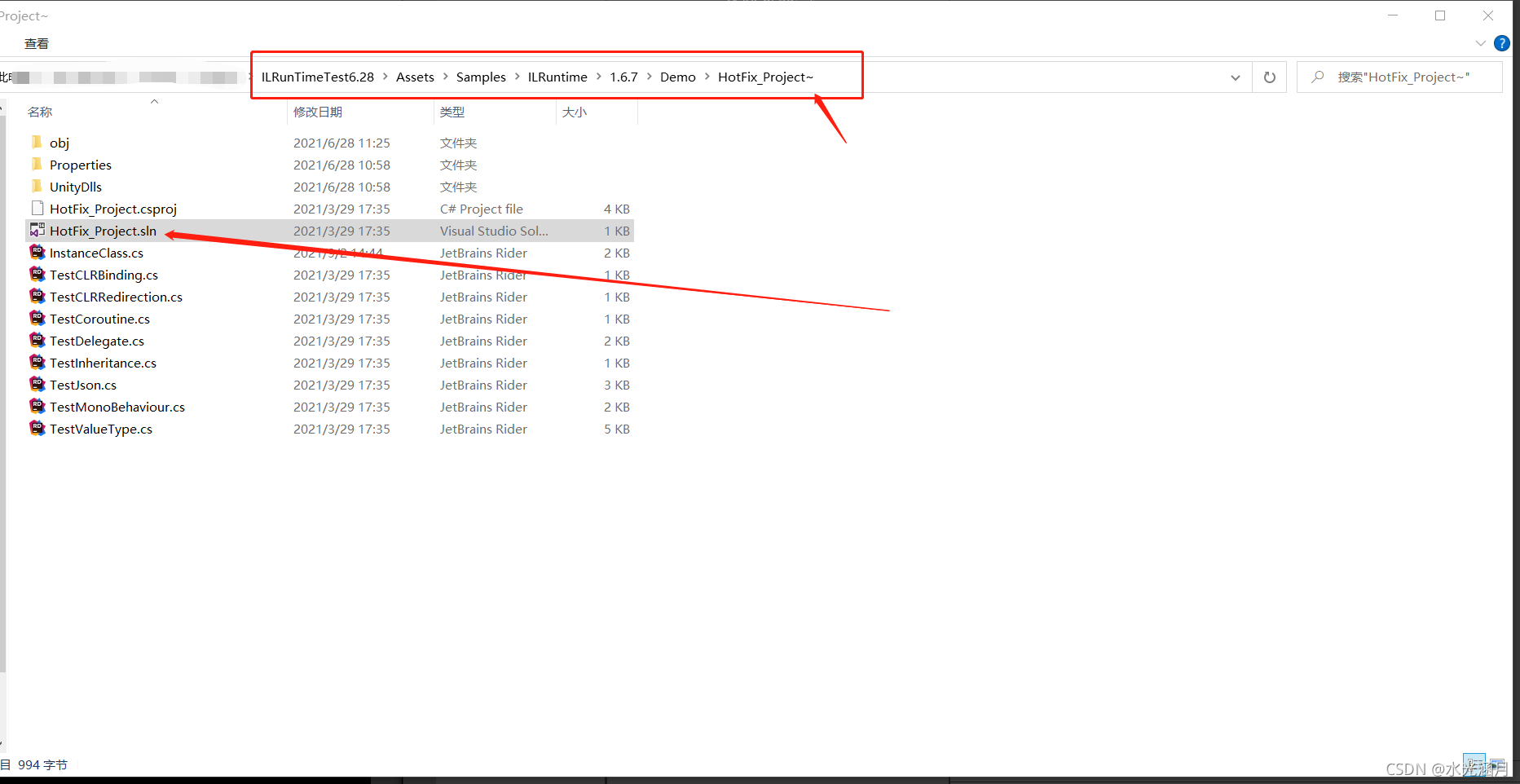Click the HotFix_Project~ search box
1520x784 pixels.
(1399, 77)
